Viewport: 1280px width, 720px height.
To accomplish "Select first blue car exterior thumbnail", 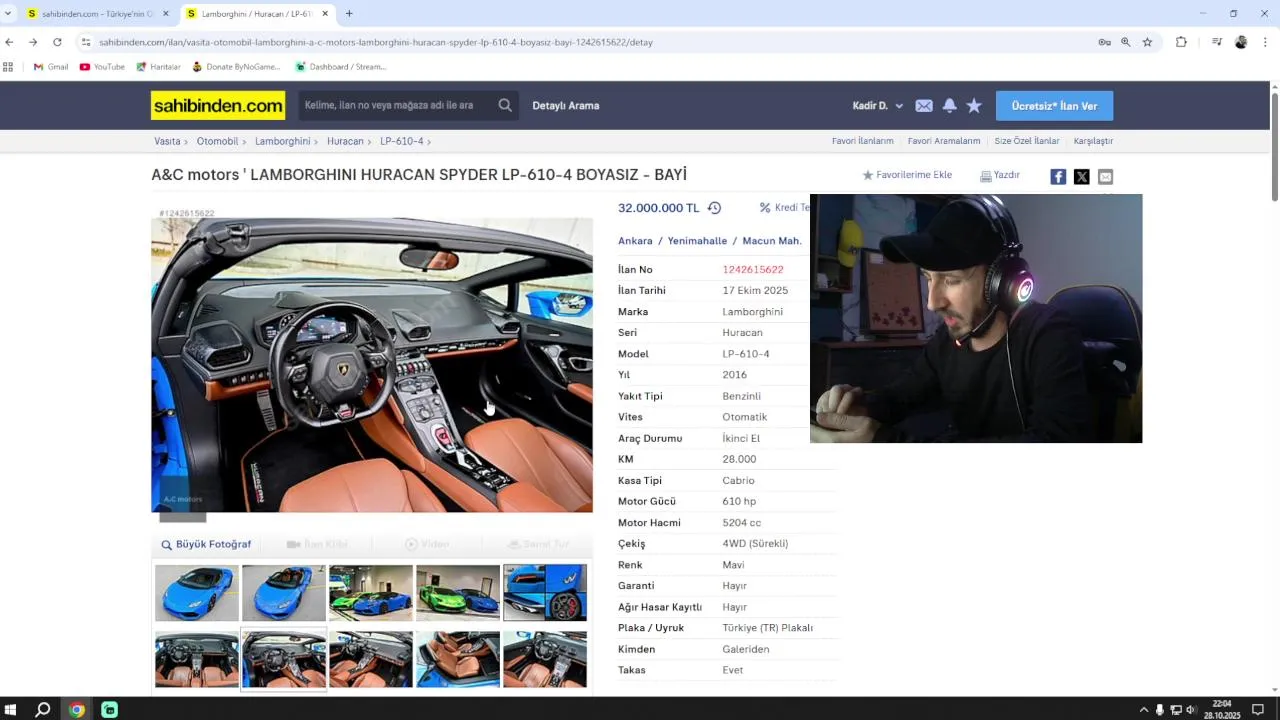I will [x=197, y=593].
